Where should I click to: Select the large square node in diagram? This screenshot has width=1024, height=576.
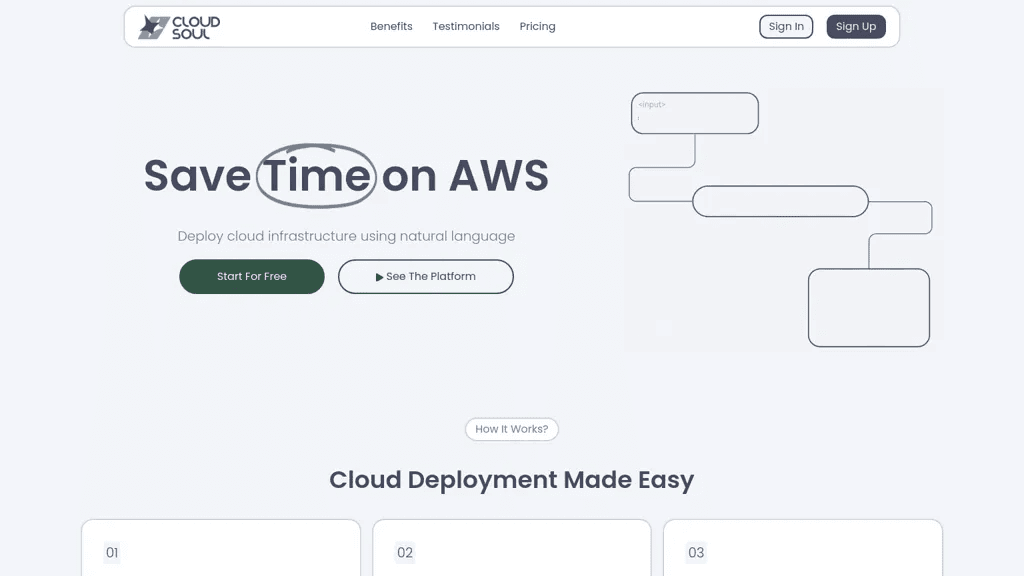pyautogui.click(x=869, y=308)
